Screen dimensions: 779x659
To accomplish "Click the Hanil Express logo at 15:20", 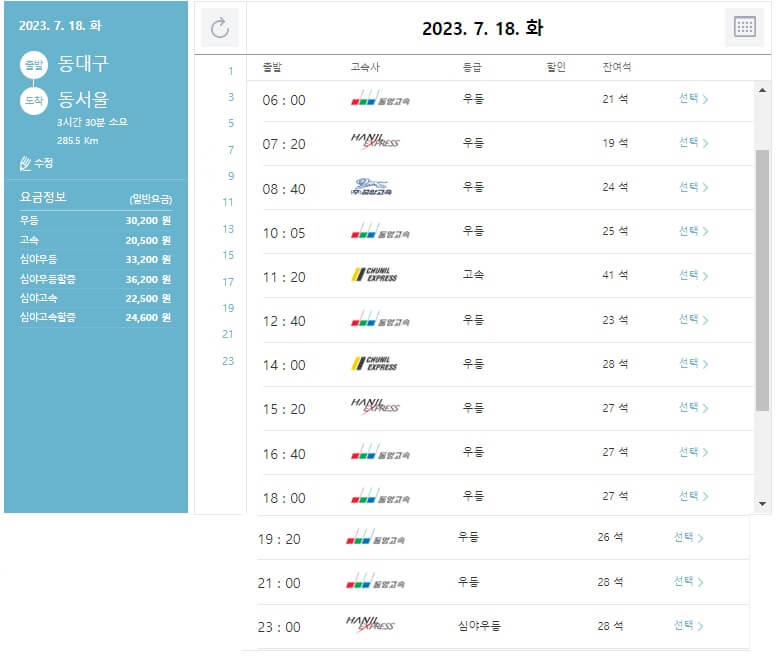I will pos(375,407).
